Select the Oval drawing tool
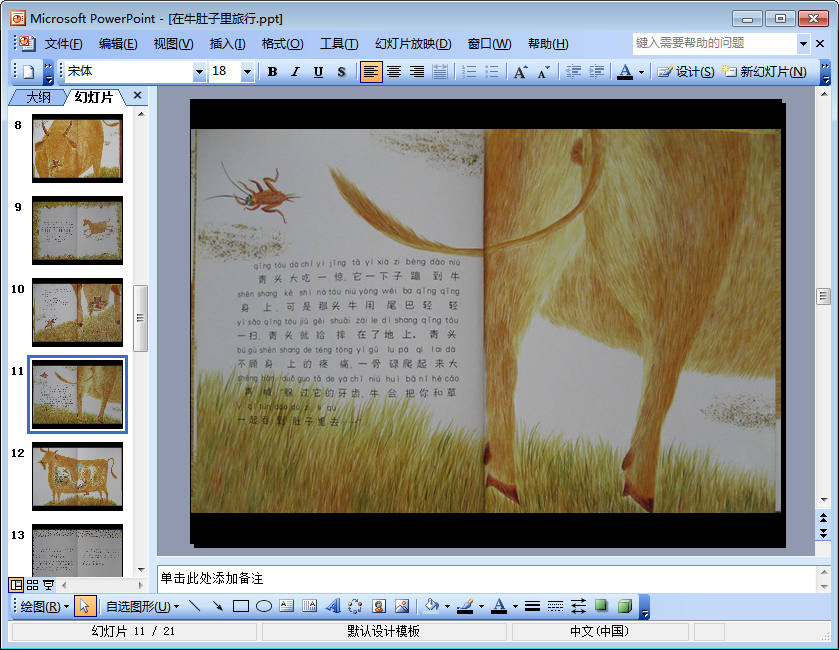The width and height of the screenshot is (839, 650). [x=264, y=607]
